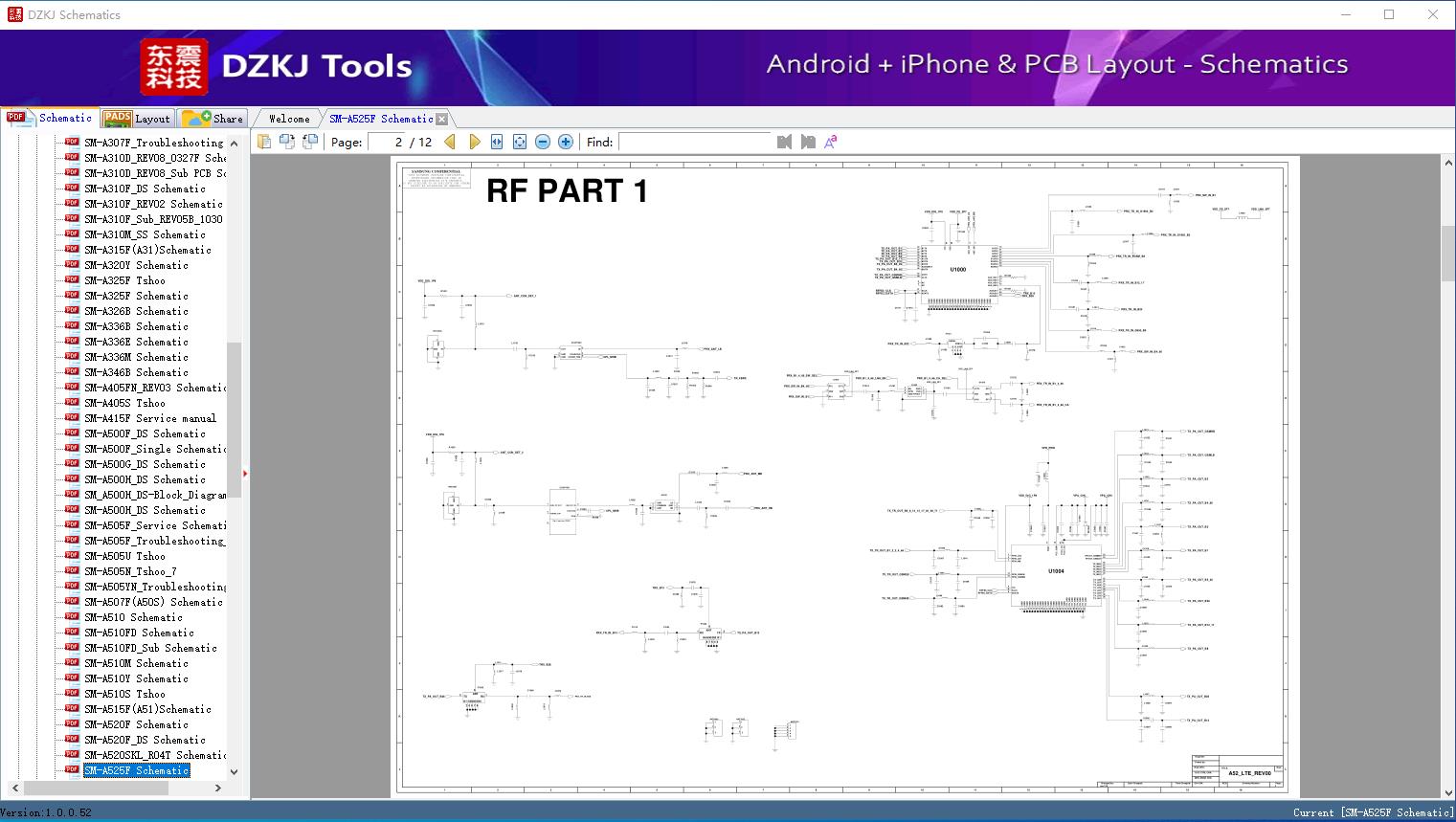Click the document view scroll up arrow
Screen dimensions: 1456x822
1447,164
